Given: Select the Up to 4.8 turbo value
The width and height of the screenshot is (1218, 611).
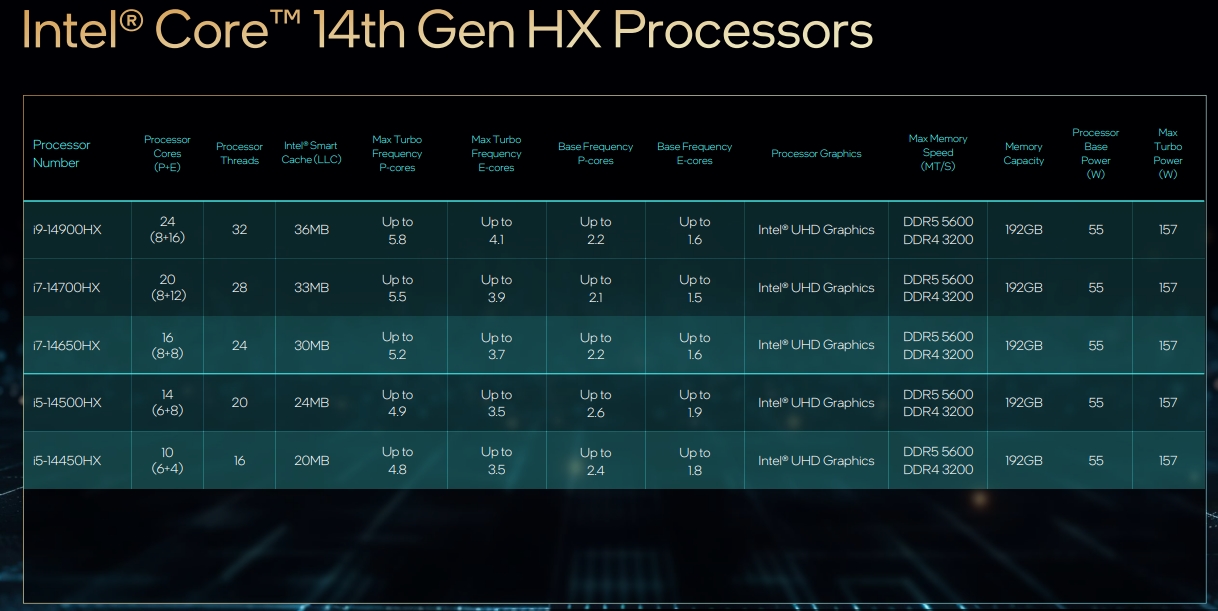Looking at the screenshot, I should tap(397, 461).
